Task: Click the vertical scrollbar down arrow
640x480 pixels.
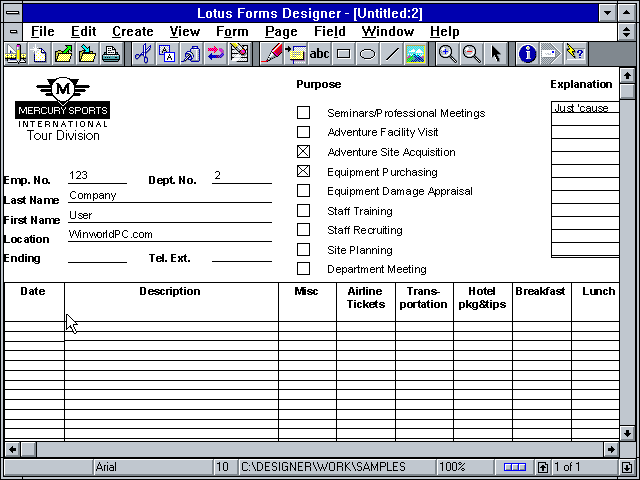Action: [x=627, y=433]
